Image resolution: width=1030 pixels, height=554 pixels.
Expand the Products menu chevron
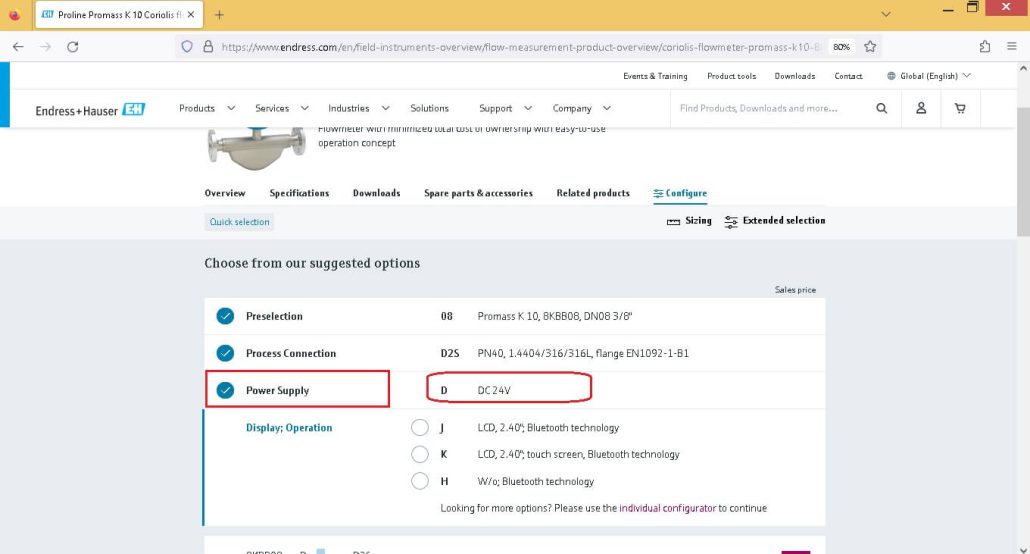pos(231,108)
